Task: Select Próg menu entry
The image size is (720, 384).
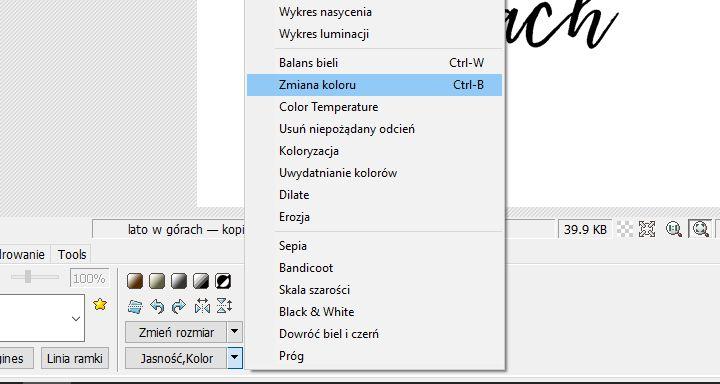Action: pos(375,356)
